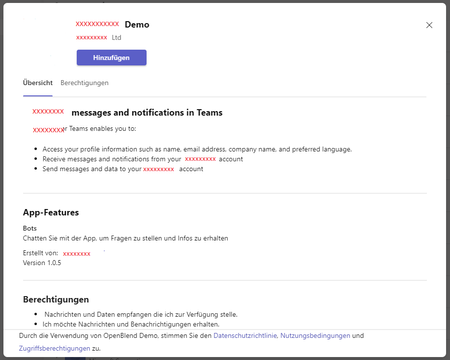
Task: Click the Ltd publisher name
Action: (116, 38)
